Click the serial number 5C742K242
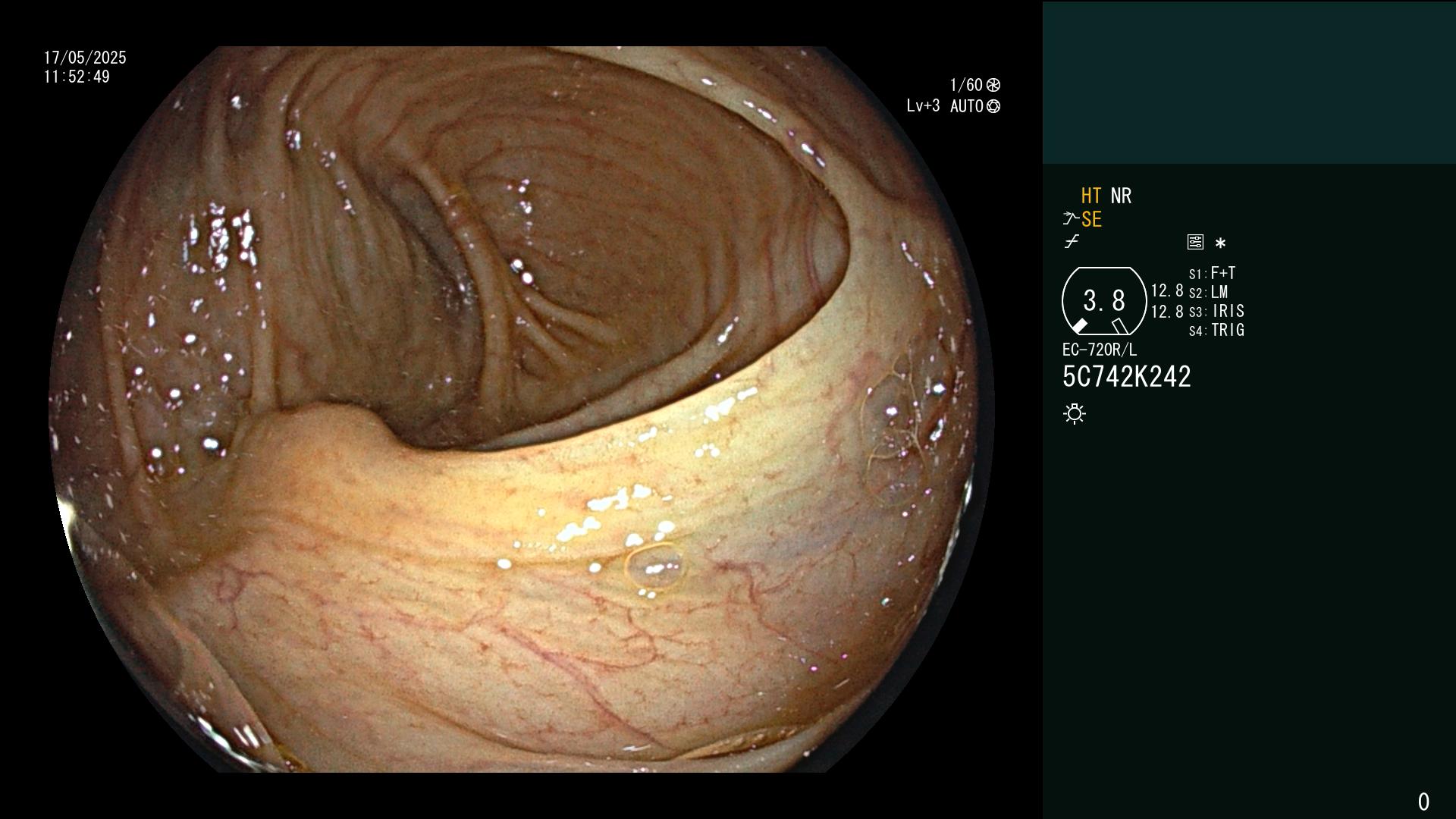The height and width of the screenshot is (819, 1456). tap(1127, 377)
